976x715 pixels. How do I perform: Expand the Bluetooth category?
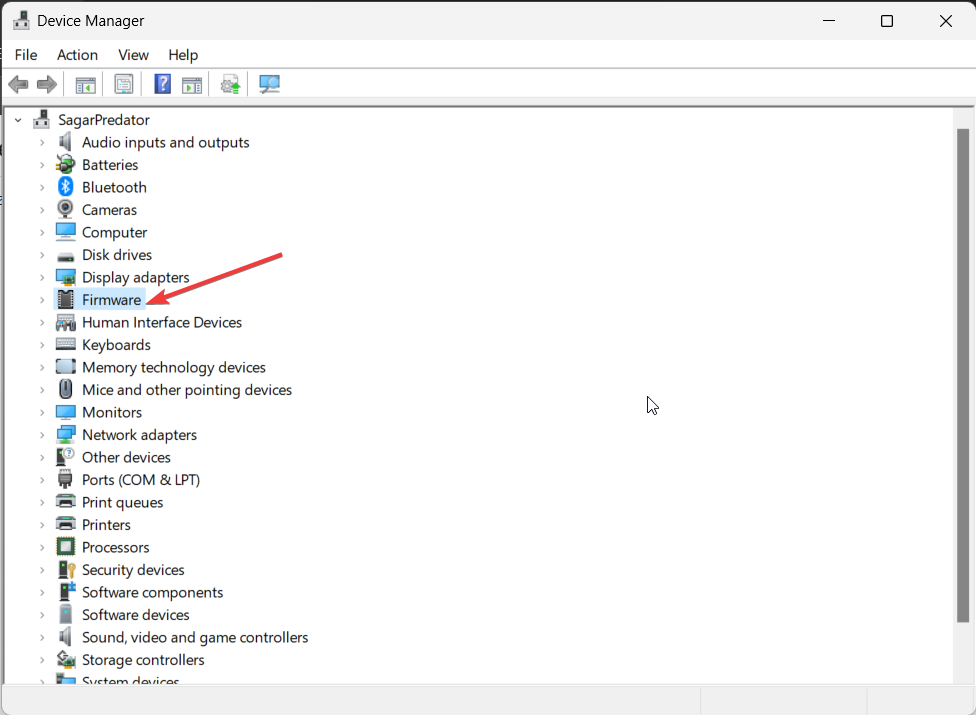pos(42,187)
